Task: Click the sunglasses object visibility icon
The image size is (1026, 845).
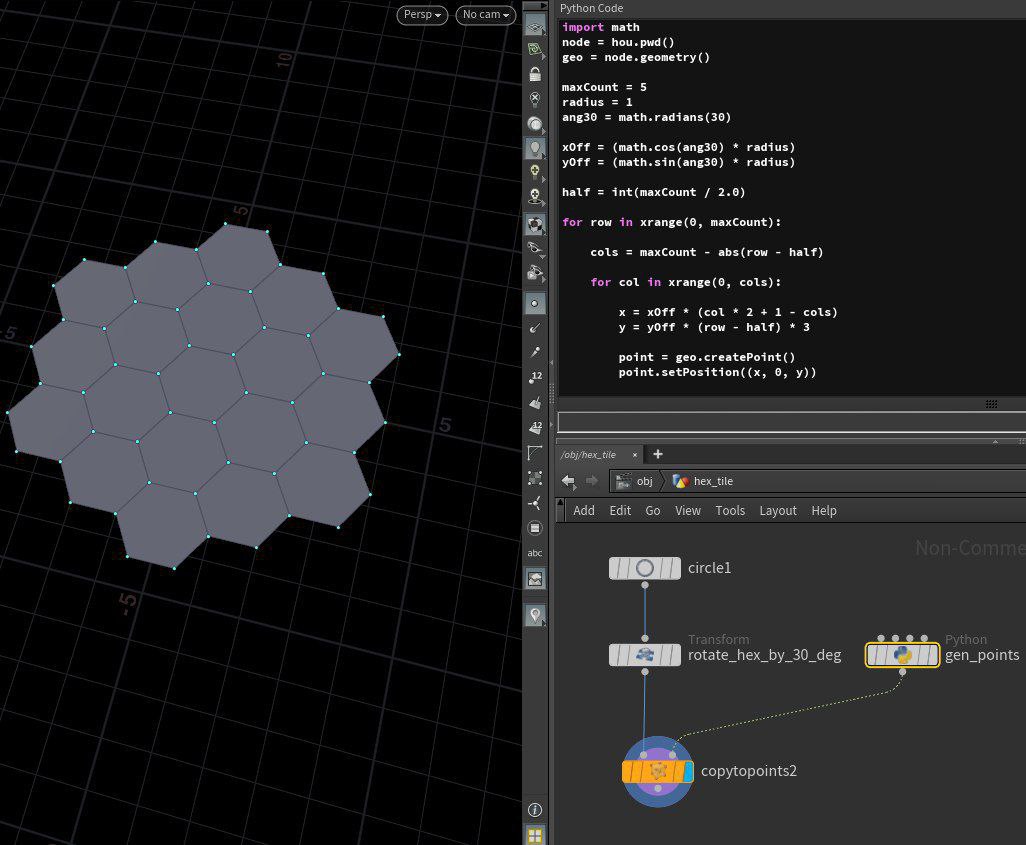Action: (535, 249)
